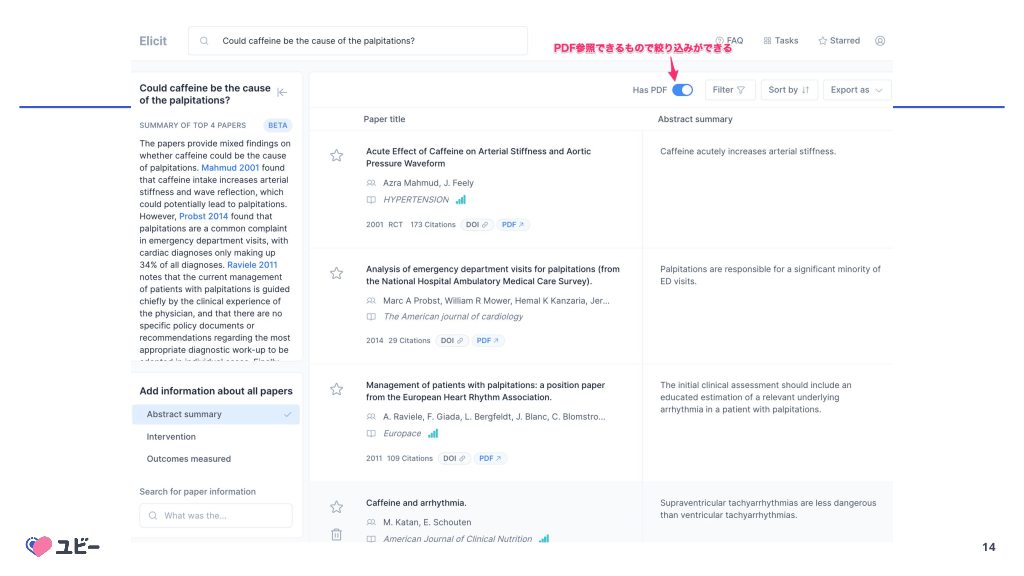Select Abstract summary column option
This screenshot has width=1024, height=576.
coord(216,414)
